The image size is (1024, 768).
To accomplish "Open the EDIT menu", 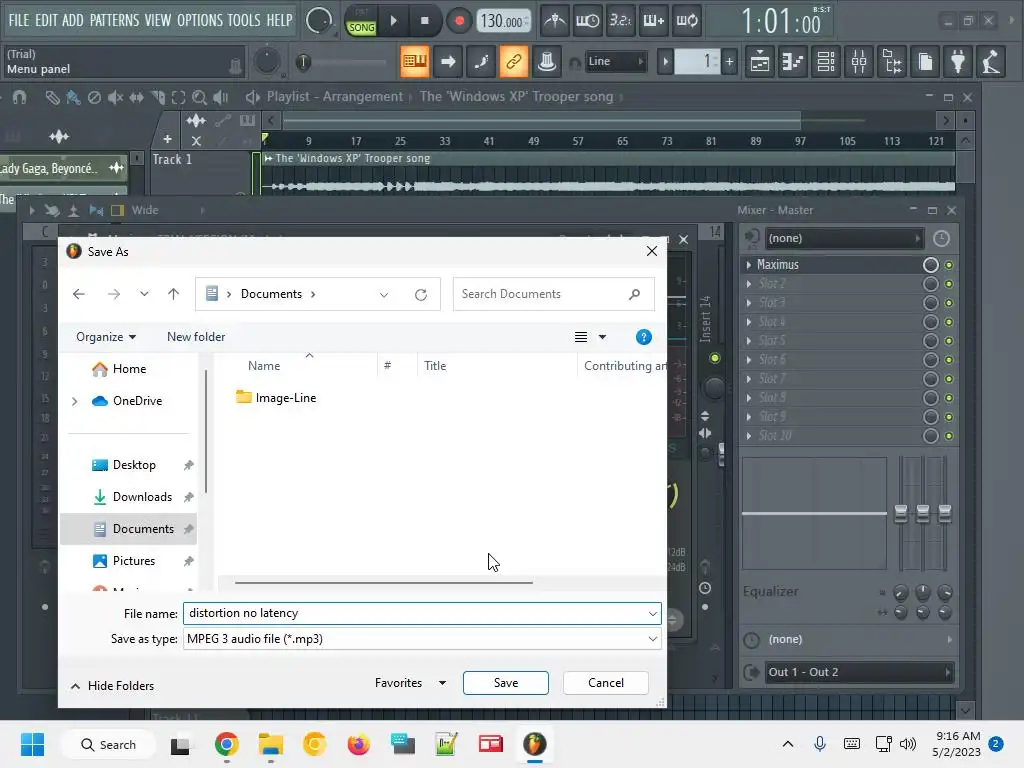I will [x=46, y=20].
